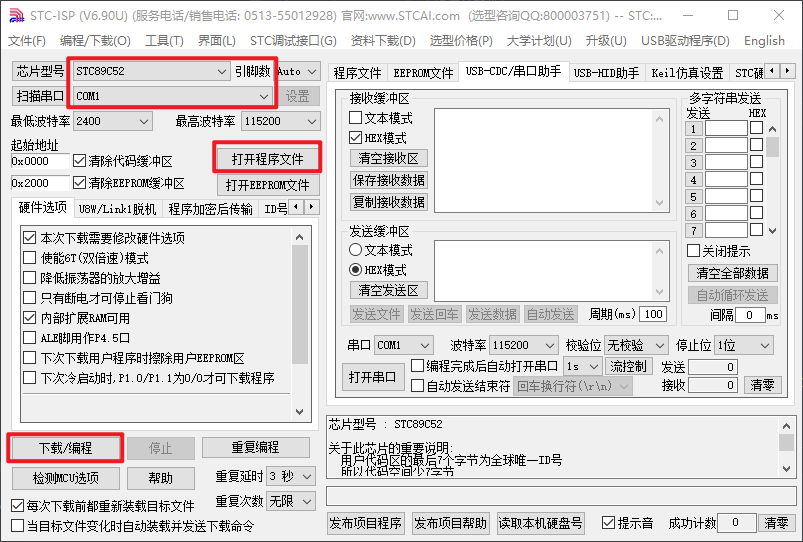Toggle the 提示音 checkbox
The image size is (803, 542).
[x=609, y=523]
